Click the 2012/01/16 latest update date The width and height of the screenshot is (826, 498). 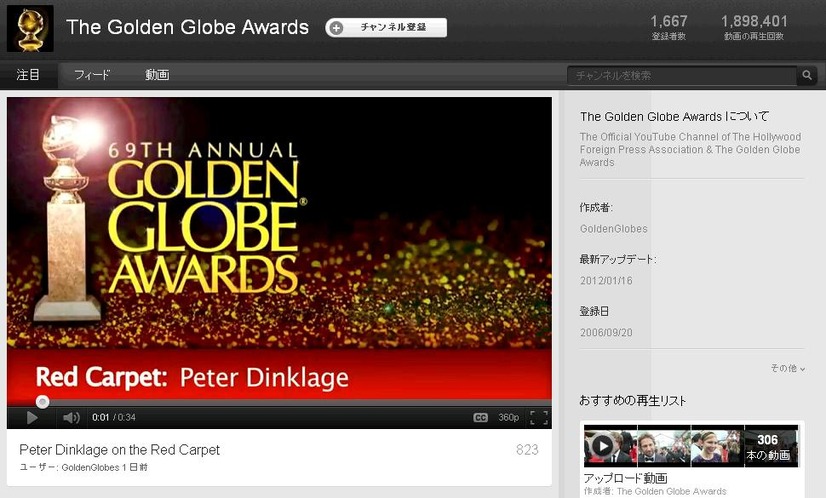coord(606,280)
